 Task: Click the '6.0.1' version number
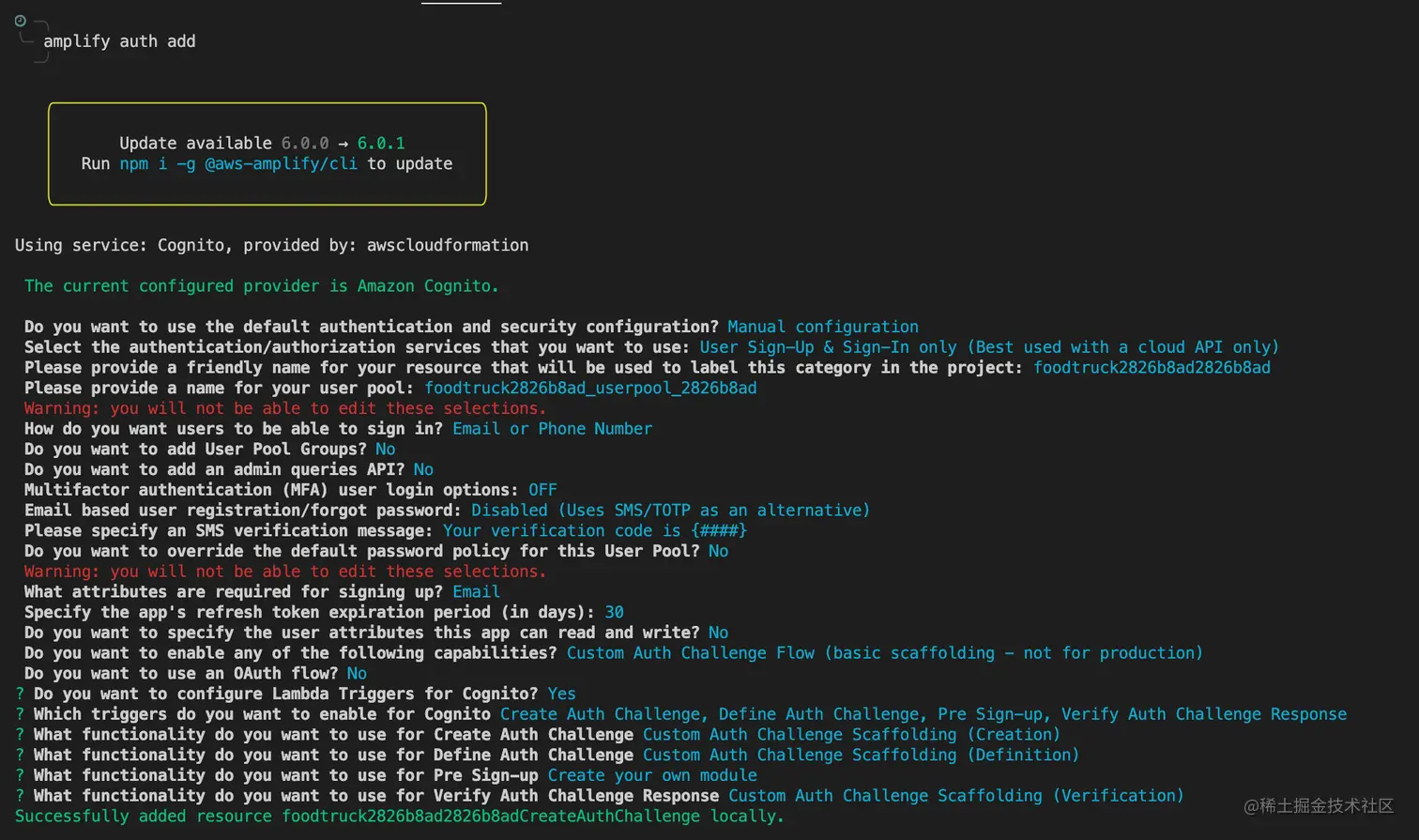click(381, 144)
